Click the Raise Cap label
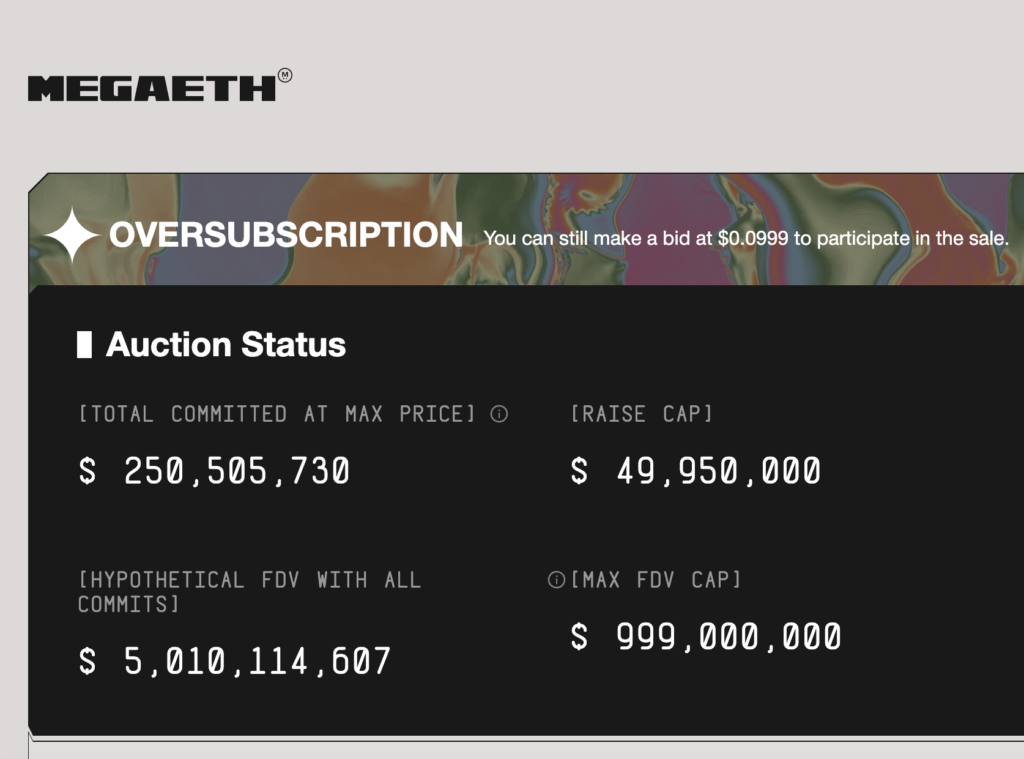 (x=641, y=414)
